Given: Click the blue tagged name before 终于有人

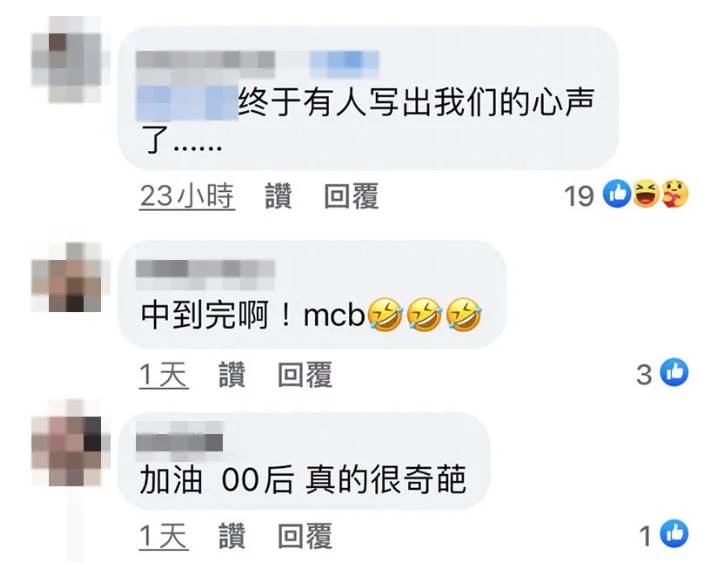Looking at the screenshot, I should pos(187,103).
